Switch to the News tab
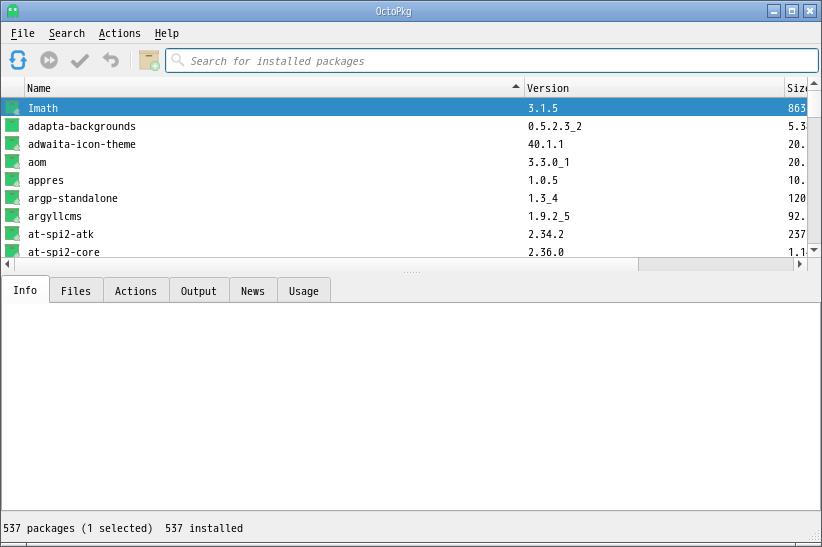The height and width of the screenshot is (547, 822). pos(253,291)
